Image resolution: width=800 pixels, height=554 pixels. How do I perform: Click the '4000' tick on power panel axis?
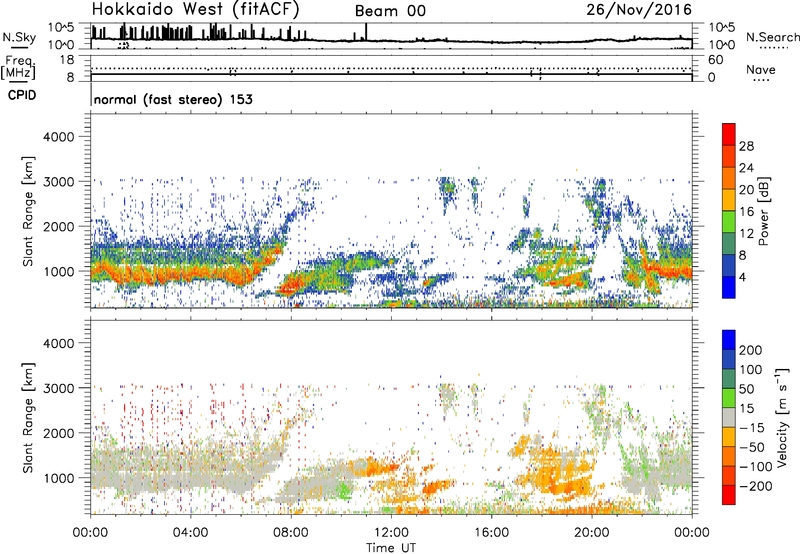pyautogui.click(x=59, y=137)
